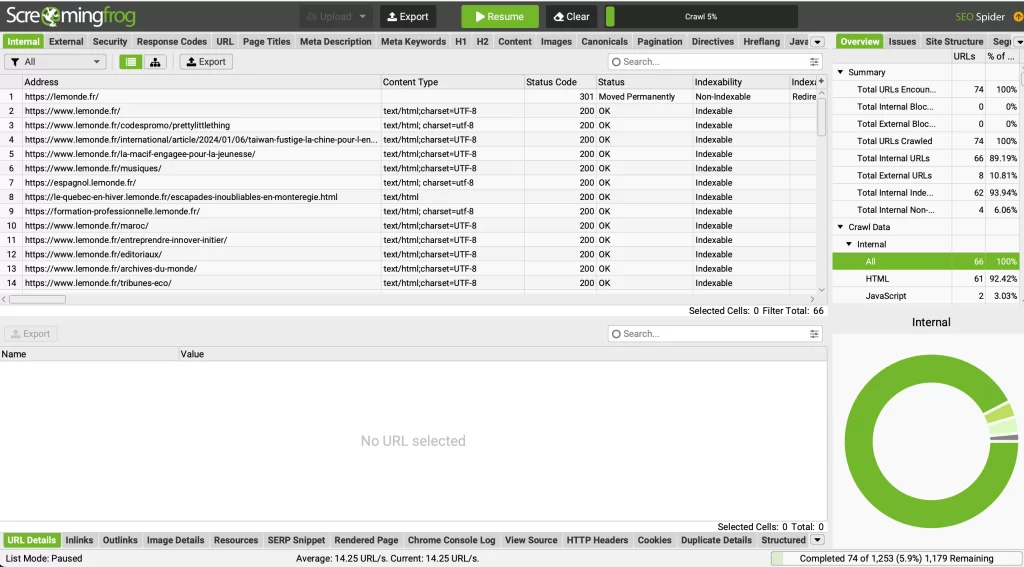Sort by Indexability column header
This screenshot has height=567, width=1024.
[x=741, y=82]
